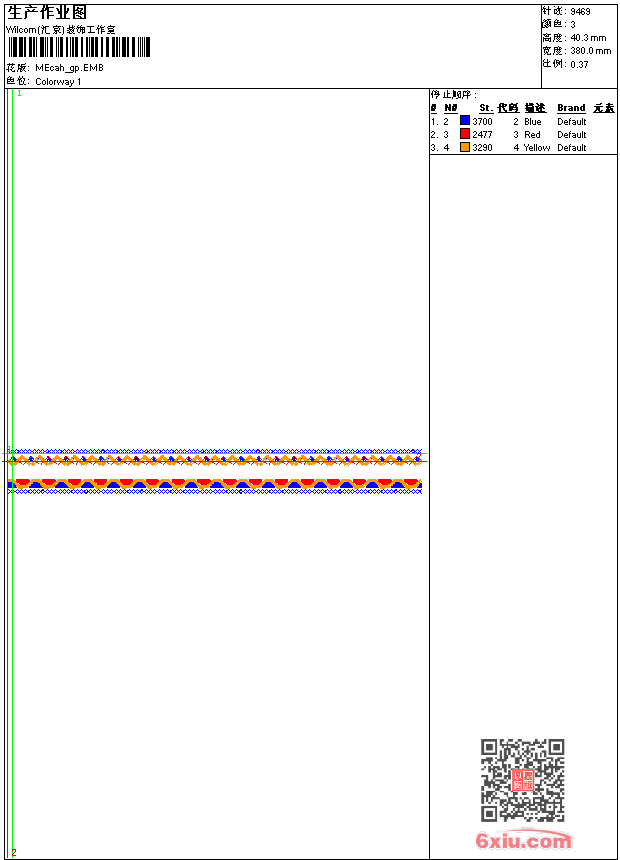Click the red color swatch for 2477
The width and height of the screenshot is (620, 860).
[465, 134]
